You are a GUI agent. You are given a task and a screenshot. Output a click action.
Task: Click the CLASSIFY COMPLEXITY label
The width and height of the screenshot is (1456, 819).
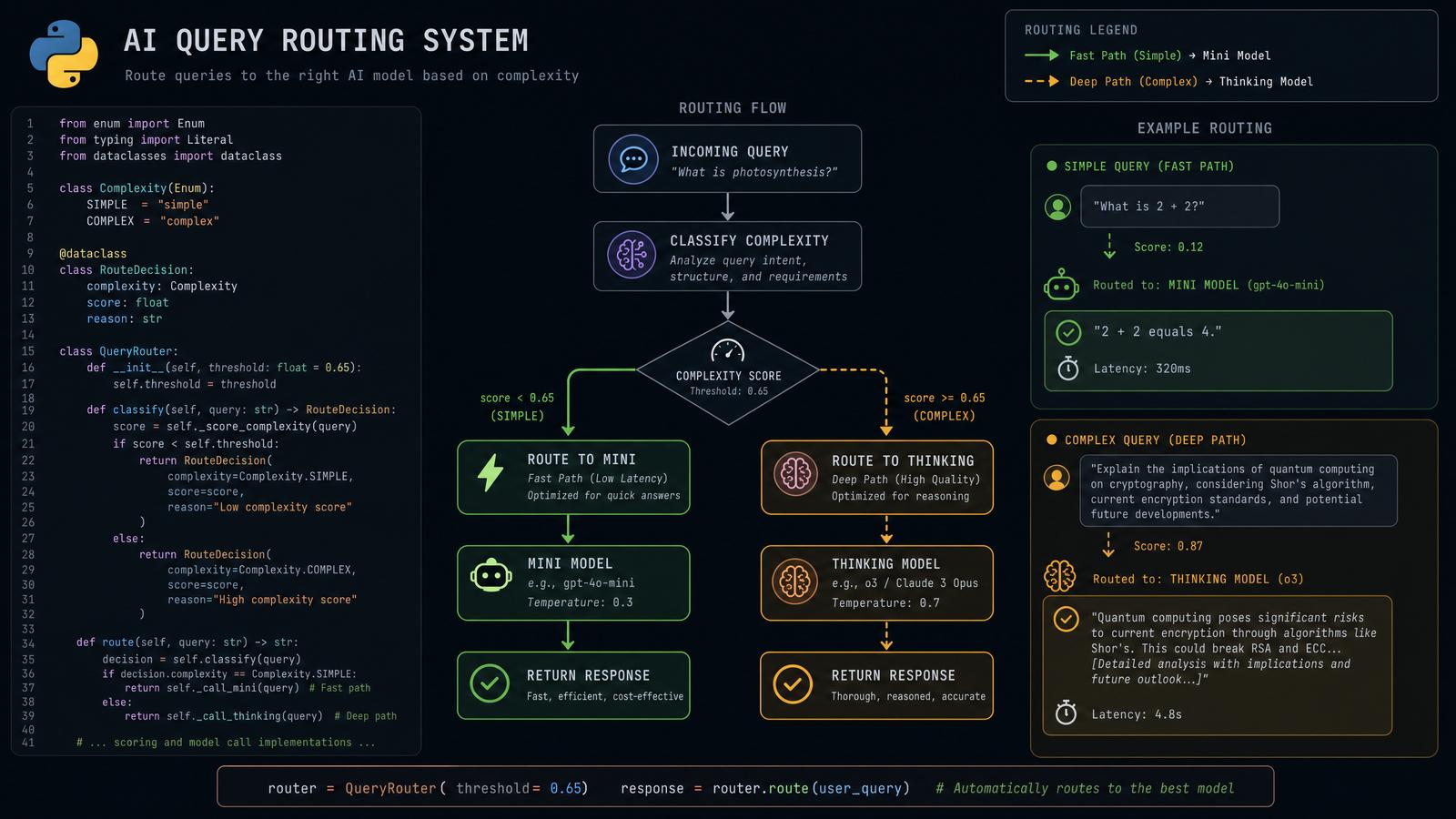(750, 241)
